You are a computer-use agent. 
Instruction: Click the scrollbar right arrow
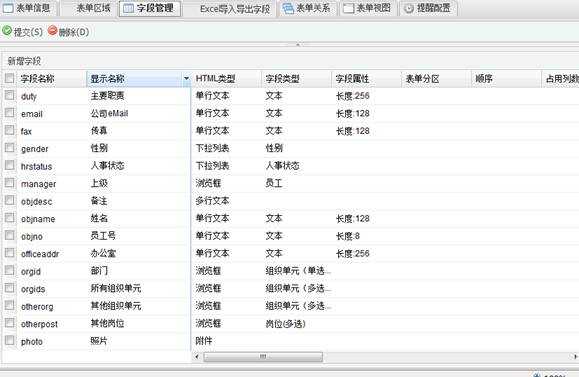point(575,357)
